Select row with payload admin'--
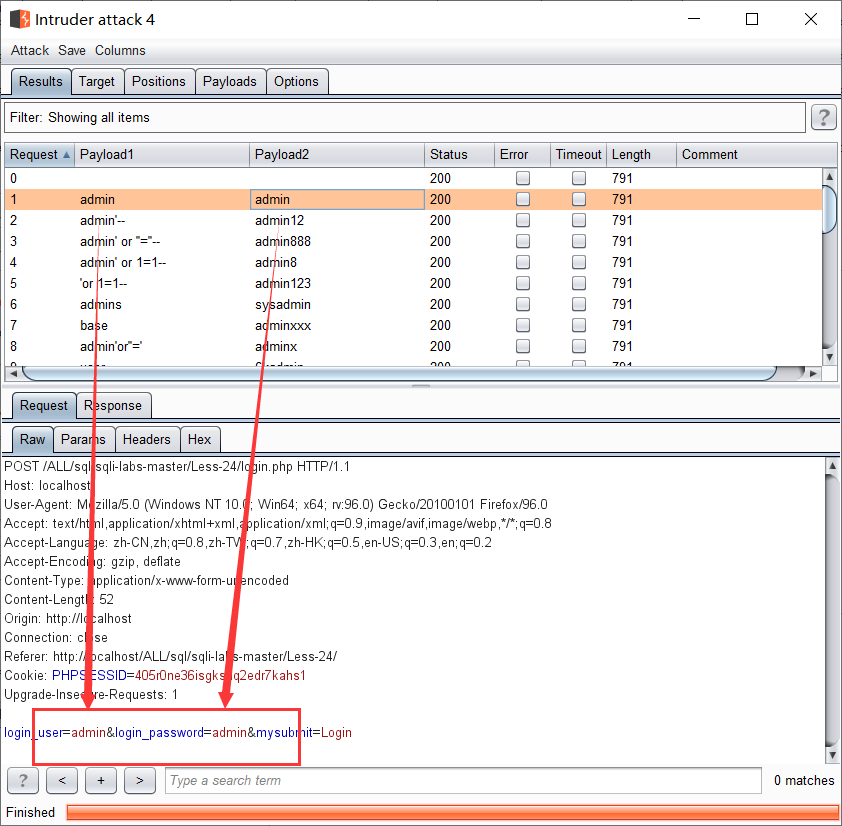This screenshot has width=842, height=826. 413,220
